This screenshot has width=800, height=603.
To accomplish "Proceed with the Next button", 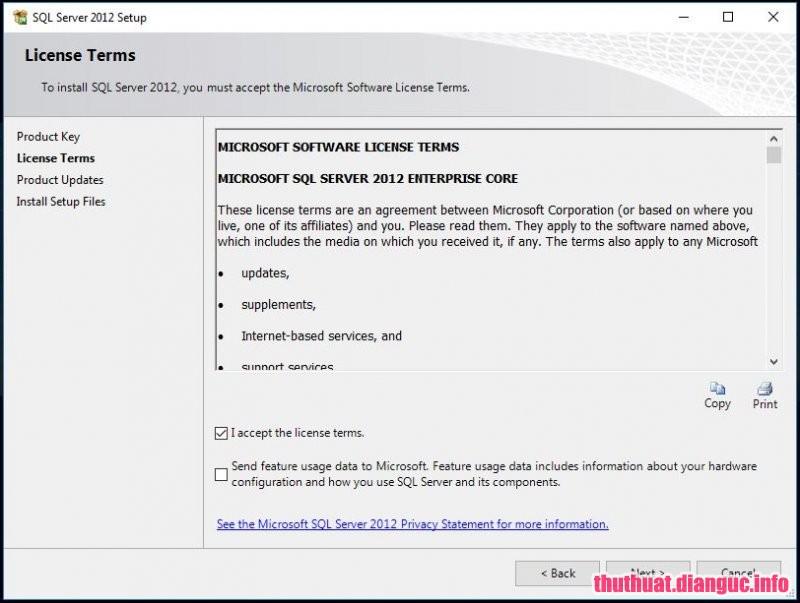I will point(648,573).
